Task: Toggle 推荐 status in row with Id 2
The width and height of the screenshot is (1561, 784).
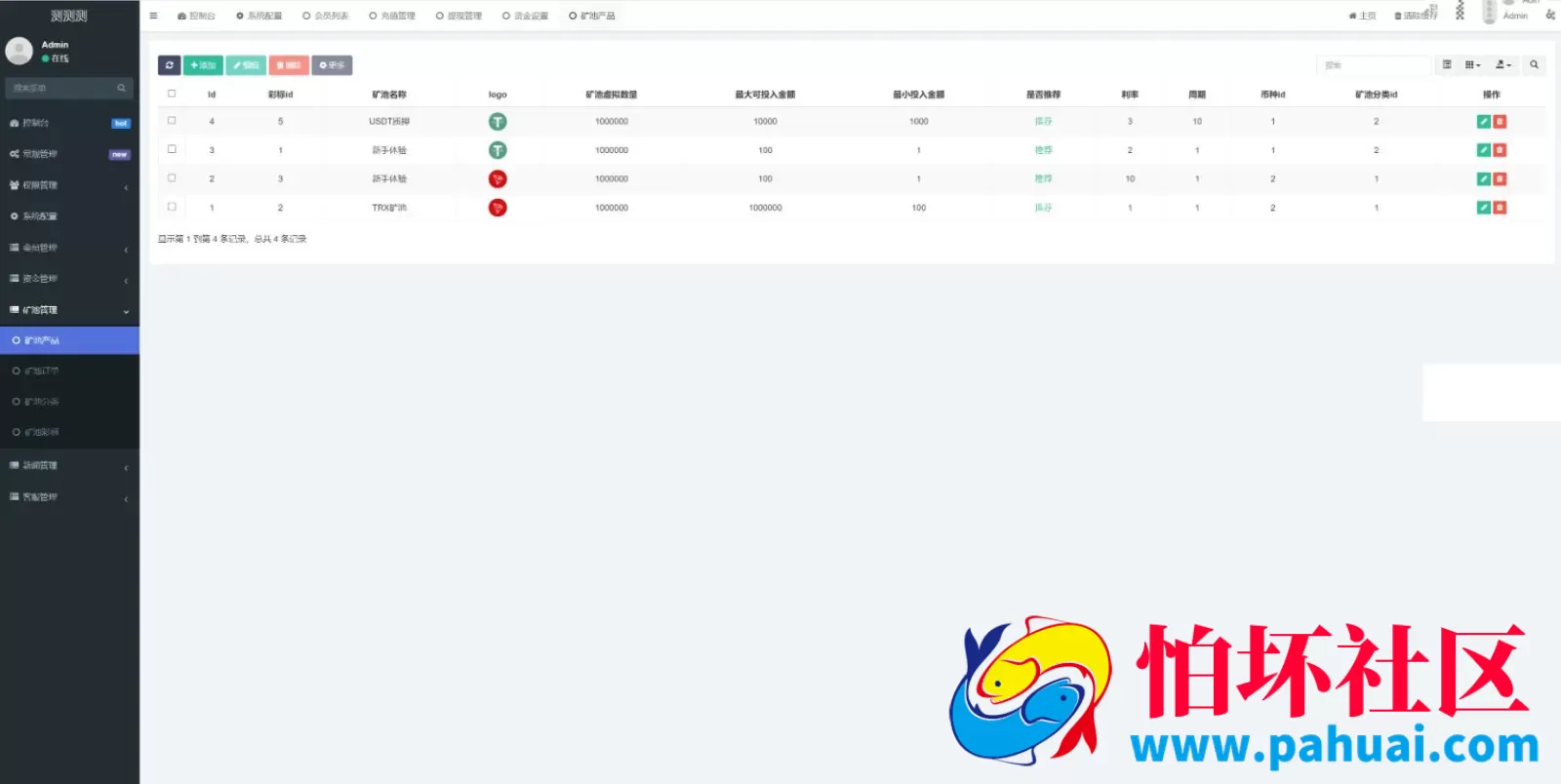Action: (1043, 179)
